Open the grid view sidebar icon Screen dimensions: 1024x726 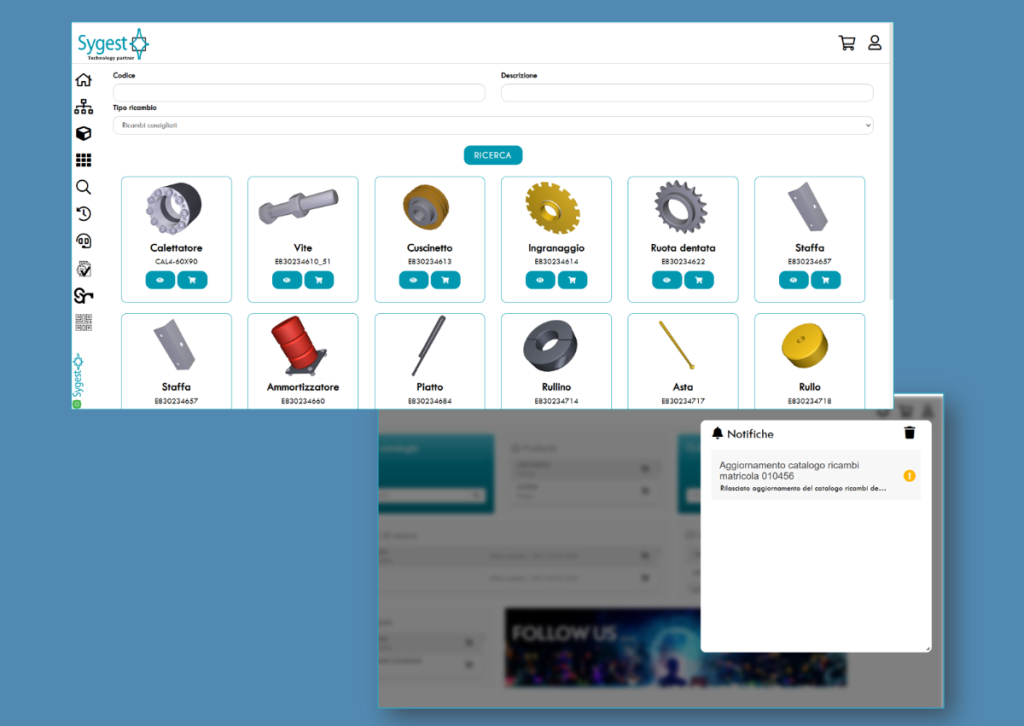pos(84,160)
